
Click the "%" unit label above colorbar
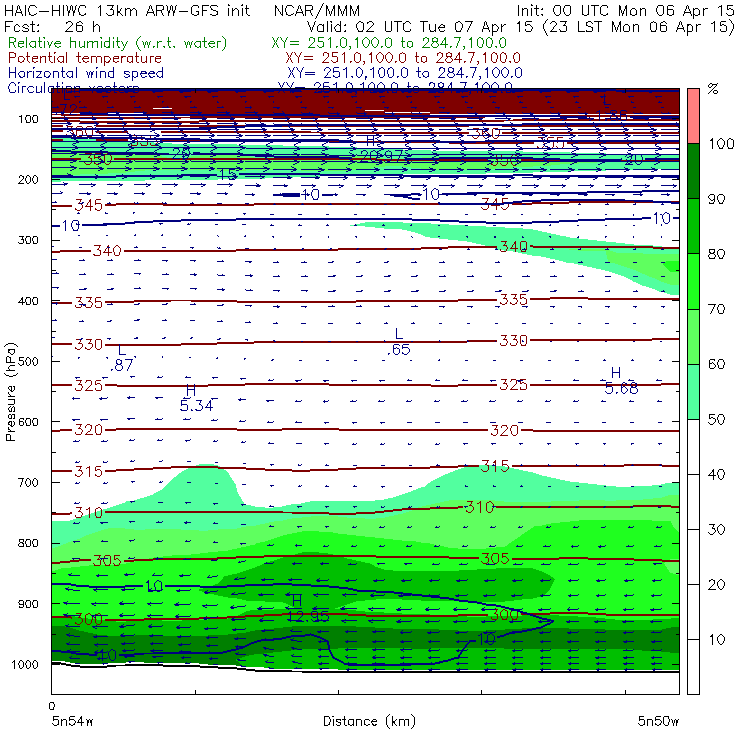(713, 89)
